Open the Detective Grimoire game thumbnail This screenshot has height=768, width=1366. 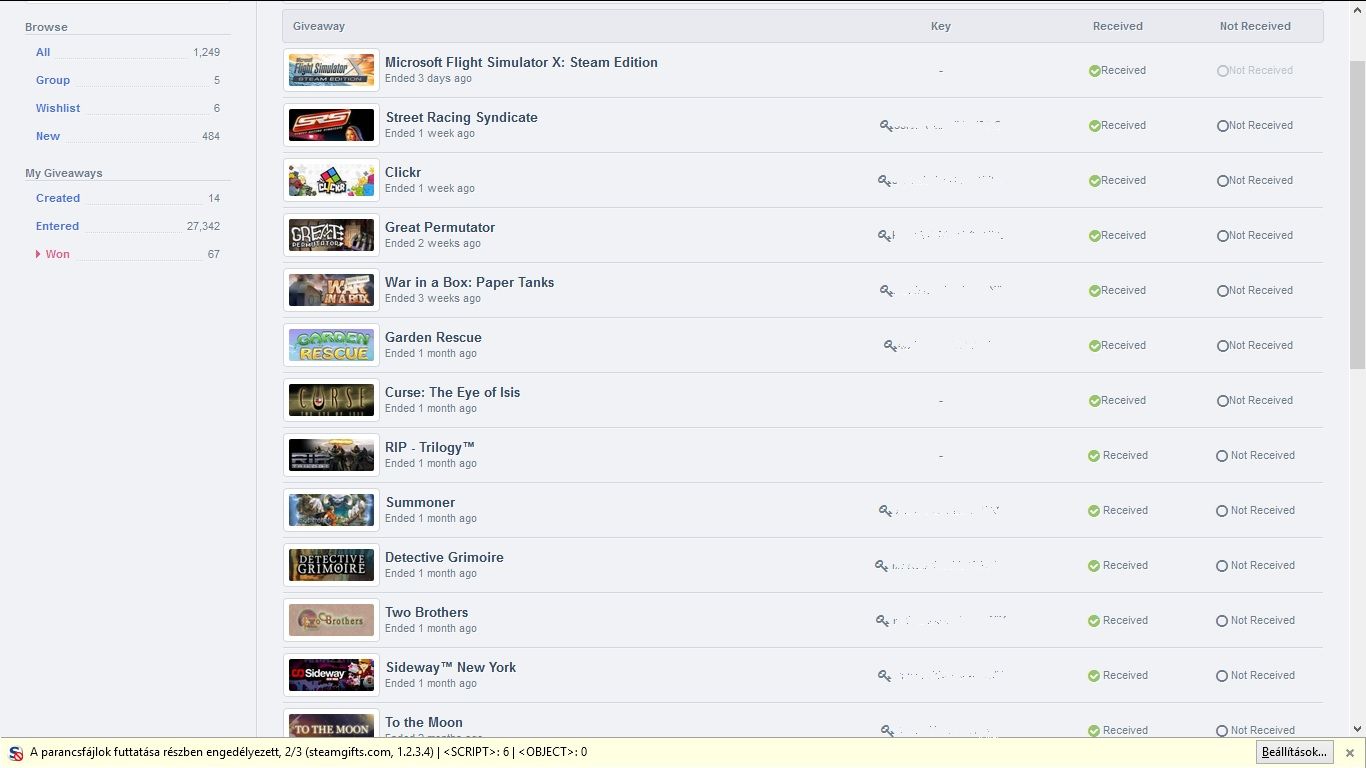coord(331,565)
